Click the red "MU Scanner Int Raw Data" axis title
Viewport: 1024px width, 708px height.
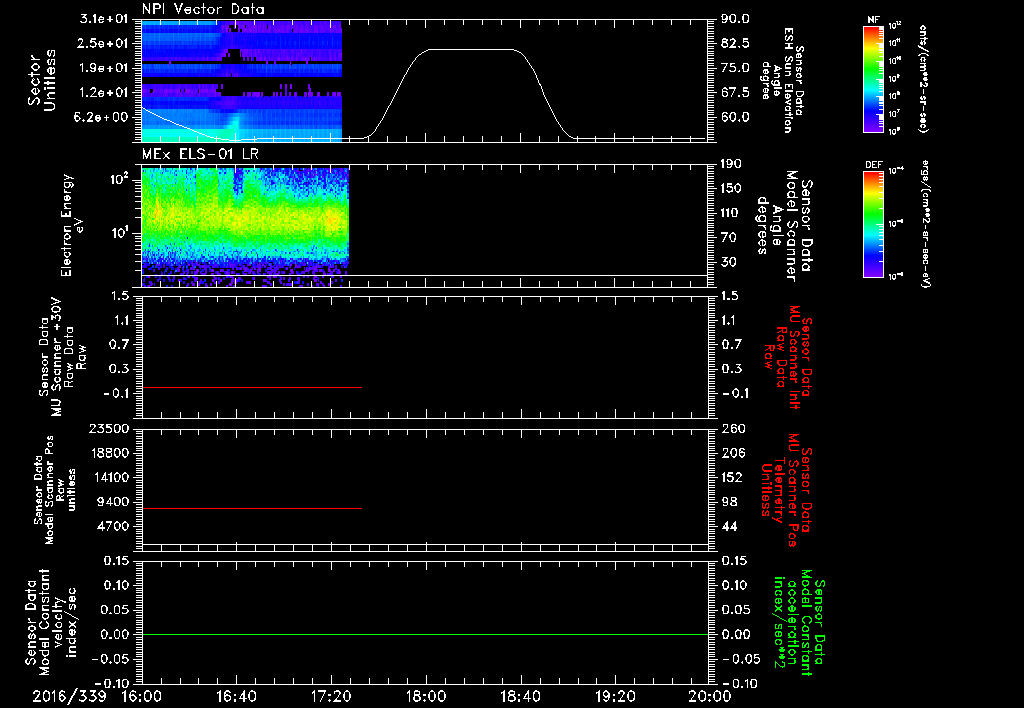pos(788,357)
